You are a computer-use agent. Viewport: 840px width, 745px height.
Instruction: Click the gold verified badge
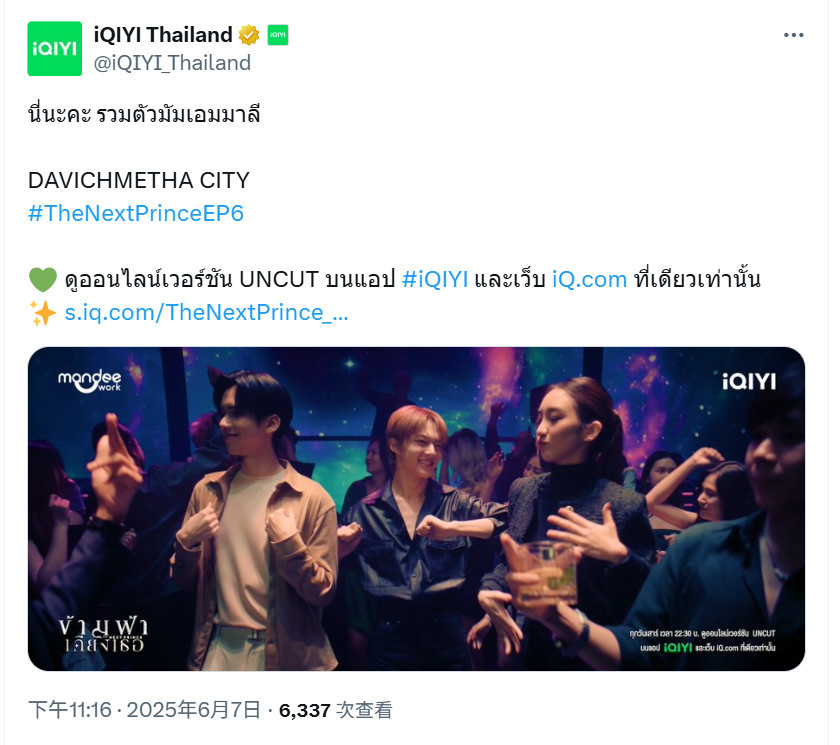(x=249, y=35)
